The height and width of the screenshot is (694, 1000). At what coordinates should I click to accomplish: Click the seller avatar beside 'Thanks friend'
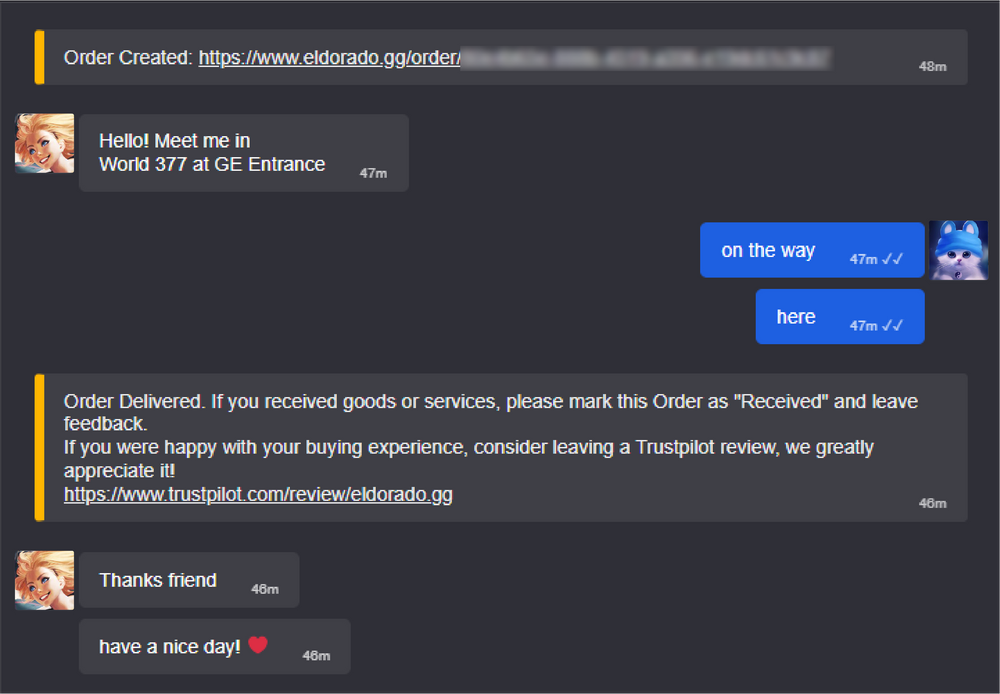pyautogui.click(x=44, y=580)
